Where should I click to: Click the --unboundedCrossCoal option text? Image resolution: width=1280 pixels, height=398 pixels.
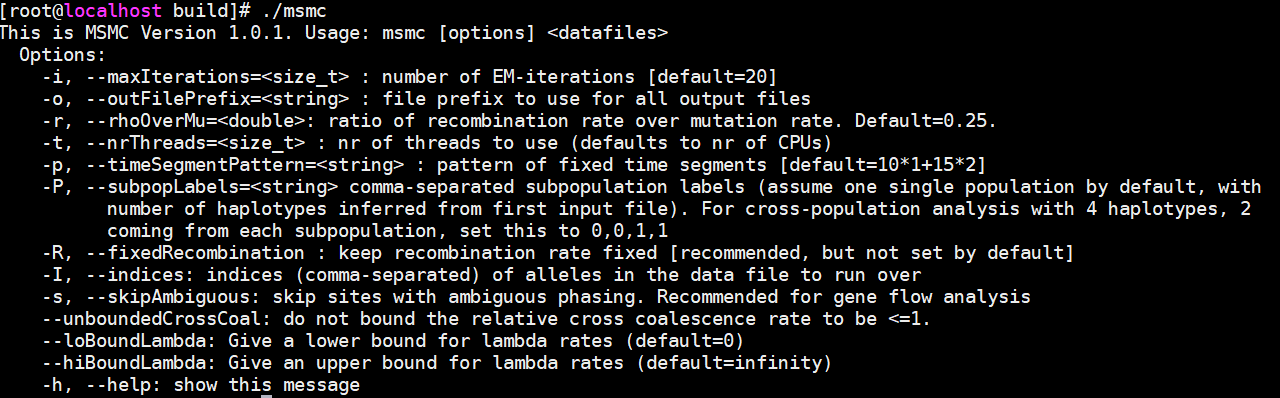[155, 318]
